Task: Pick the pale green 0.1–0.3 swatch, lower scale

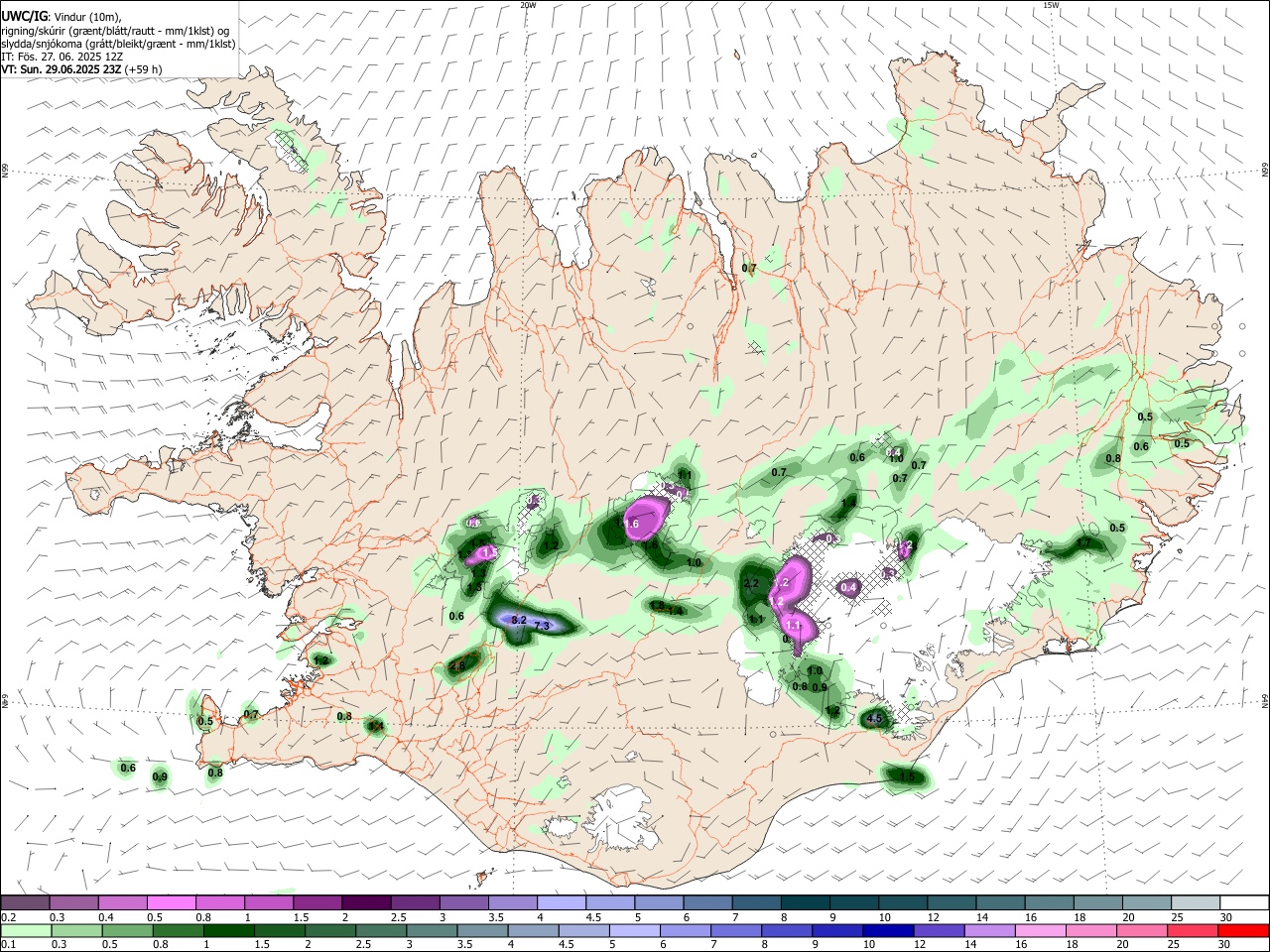Action: click(x=26, y=931)
